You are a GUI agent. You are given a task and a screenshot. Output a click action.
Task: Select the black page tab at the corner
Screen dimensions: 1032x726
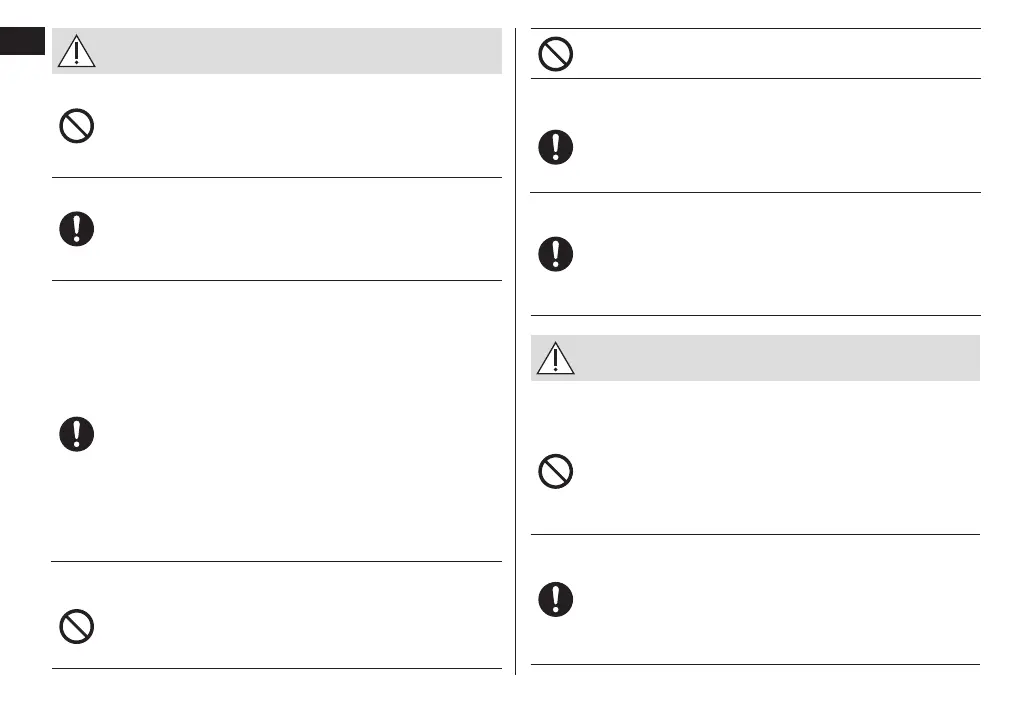tap(23, 43)
